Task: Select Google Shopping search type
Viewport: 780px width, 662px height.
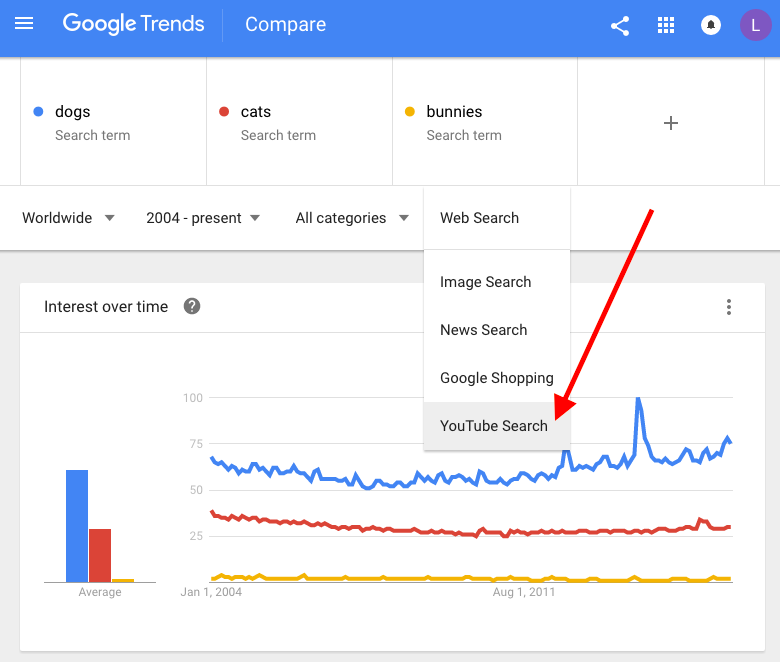Action: 497,378
